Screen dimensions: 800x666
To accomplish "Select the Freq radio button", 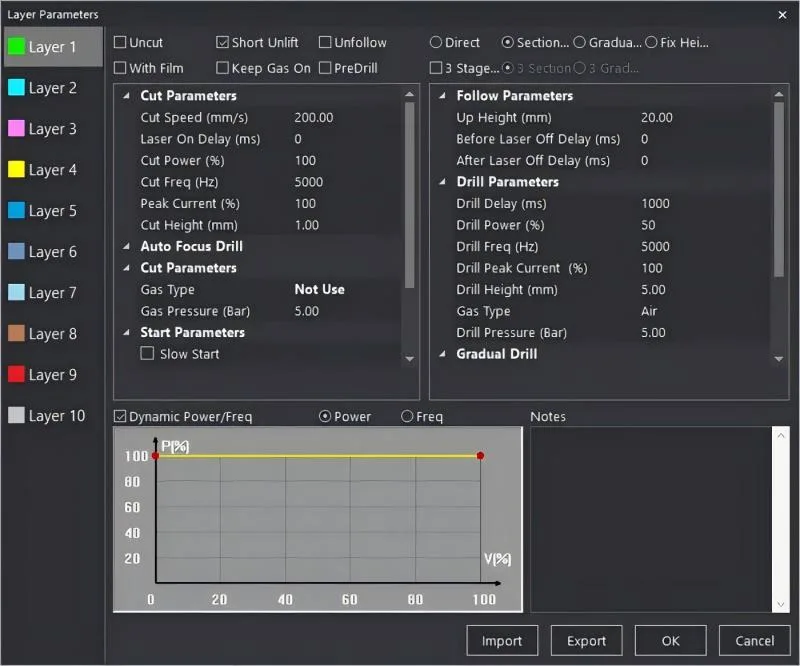I will point(407,416).
